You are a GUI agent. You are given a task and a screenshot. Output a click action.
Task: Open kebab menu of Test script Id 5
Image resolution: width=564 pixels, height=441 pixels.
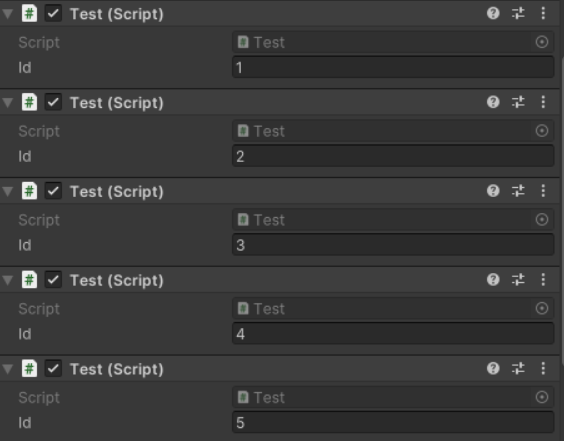(x=543, y=369)
